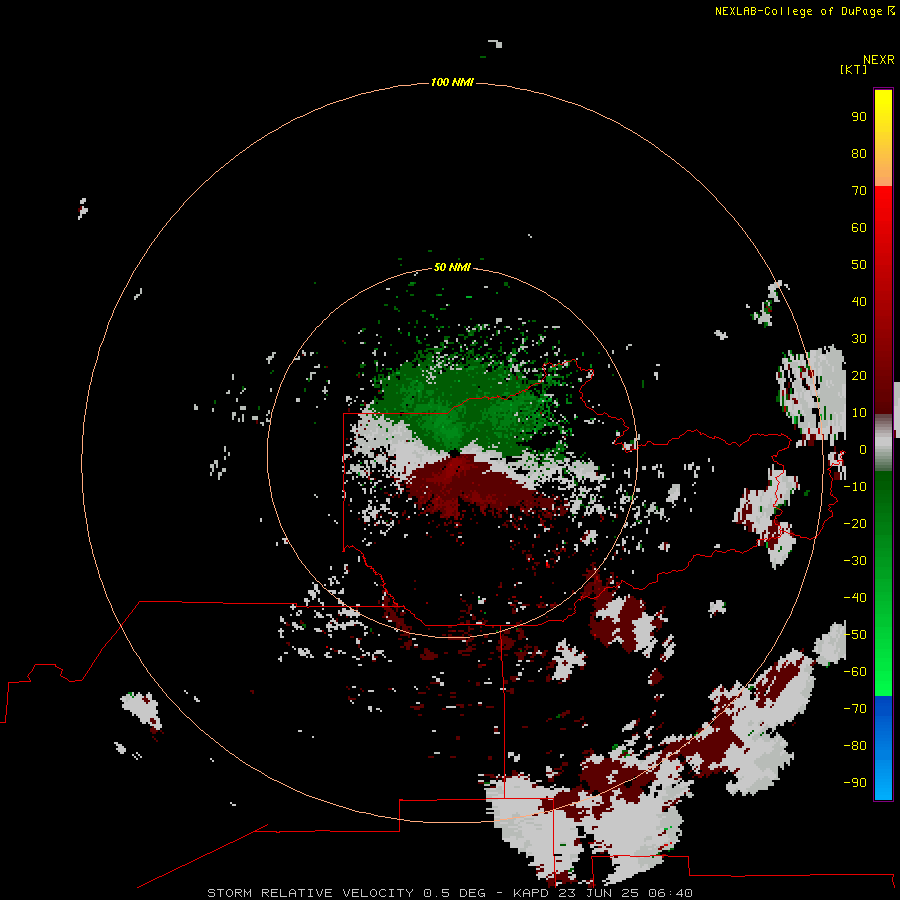Click the 40 value on the velocity scale
This screenshot has height=900, width=900.
click(859, 301)
